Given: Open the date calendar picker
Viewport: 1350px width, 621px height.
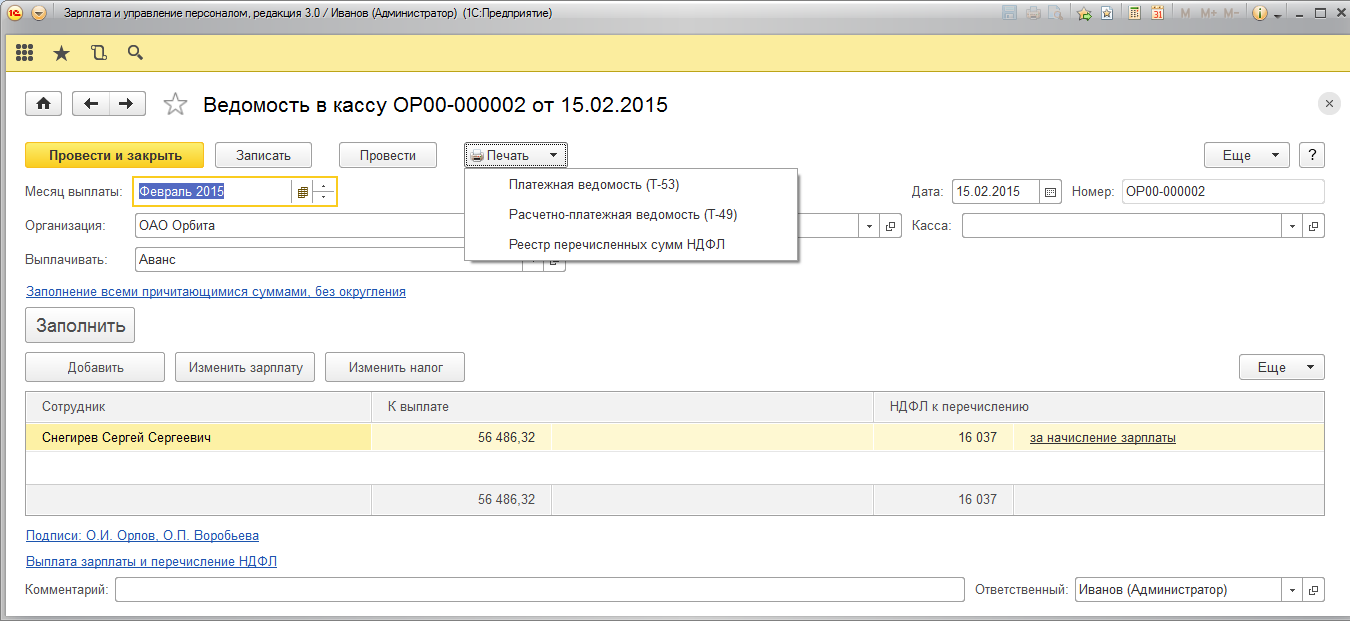Looking at the screenshot, I should (1050, 191).
